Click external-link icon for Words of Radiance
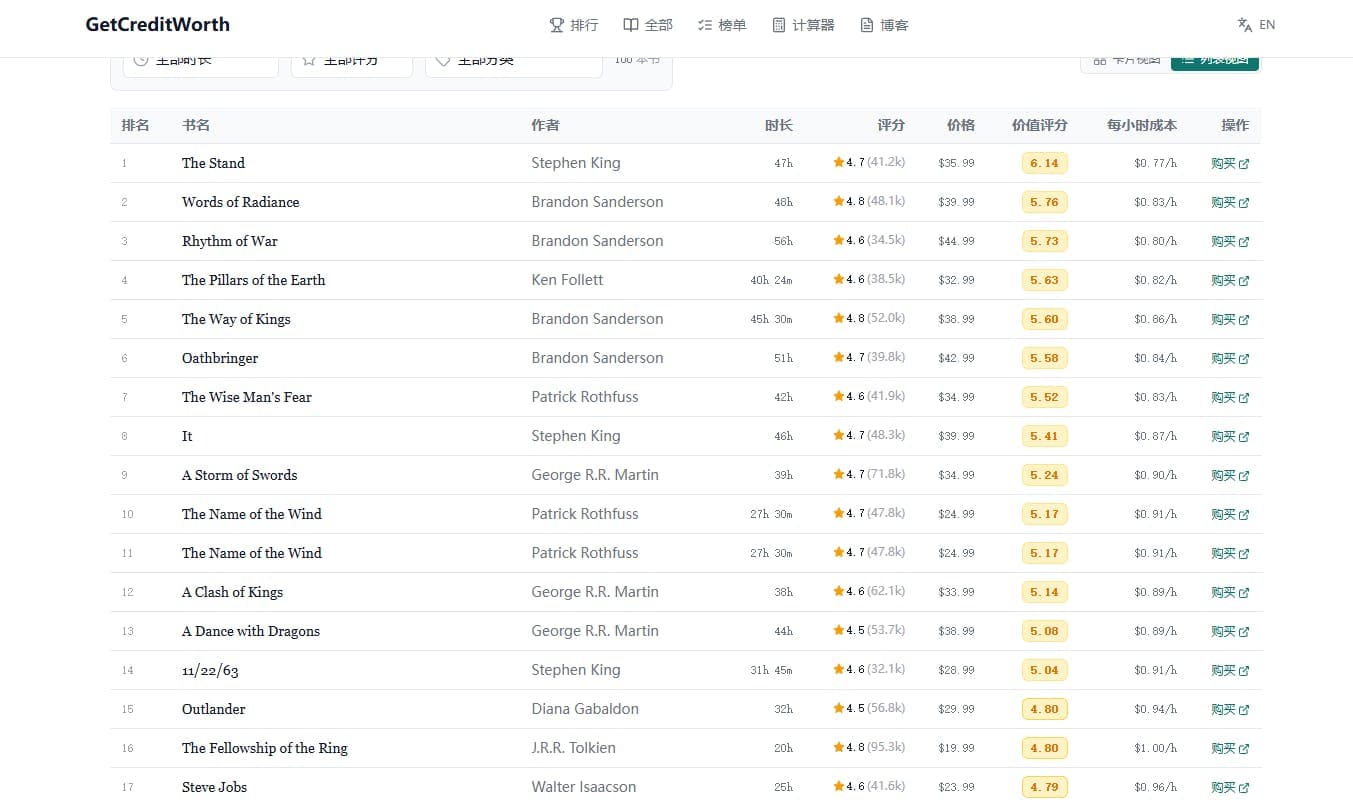 (1244, 203)
